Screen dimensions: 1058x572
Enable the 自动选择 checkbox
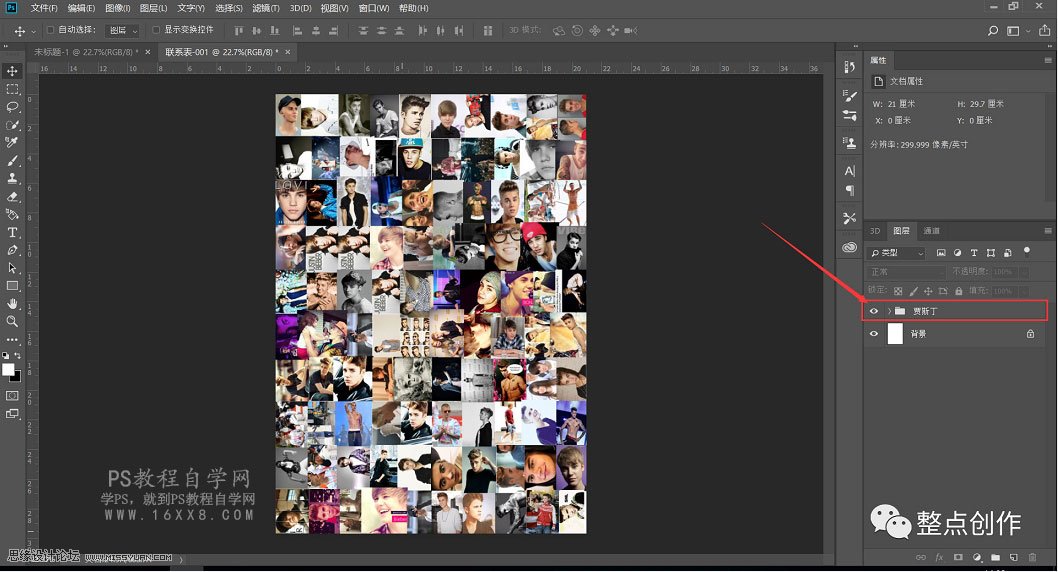50,30
